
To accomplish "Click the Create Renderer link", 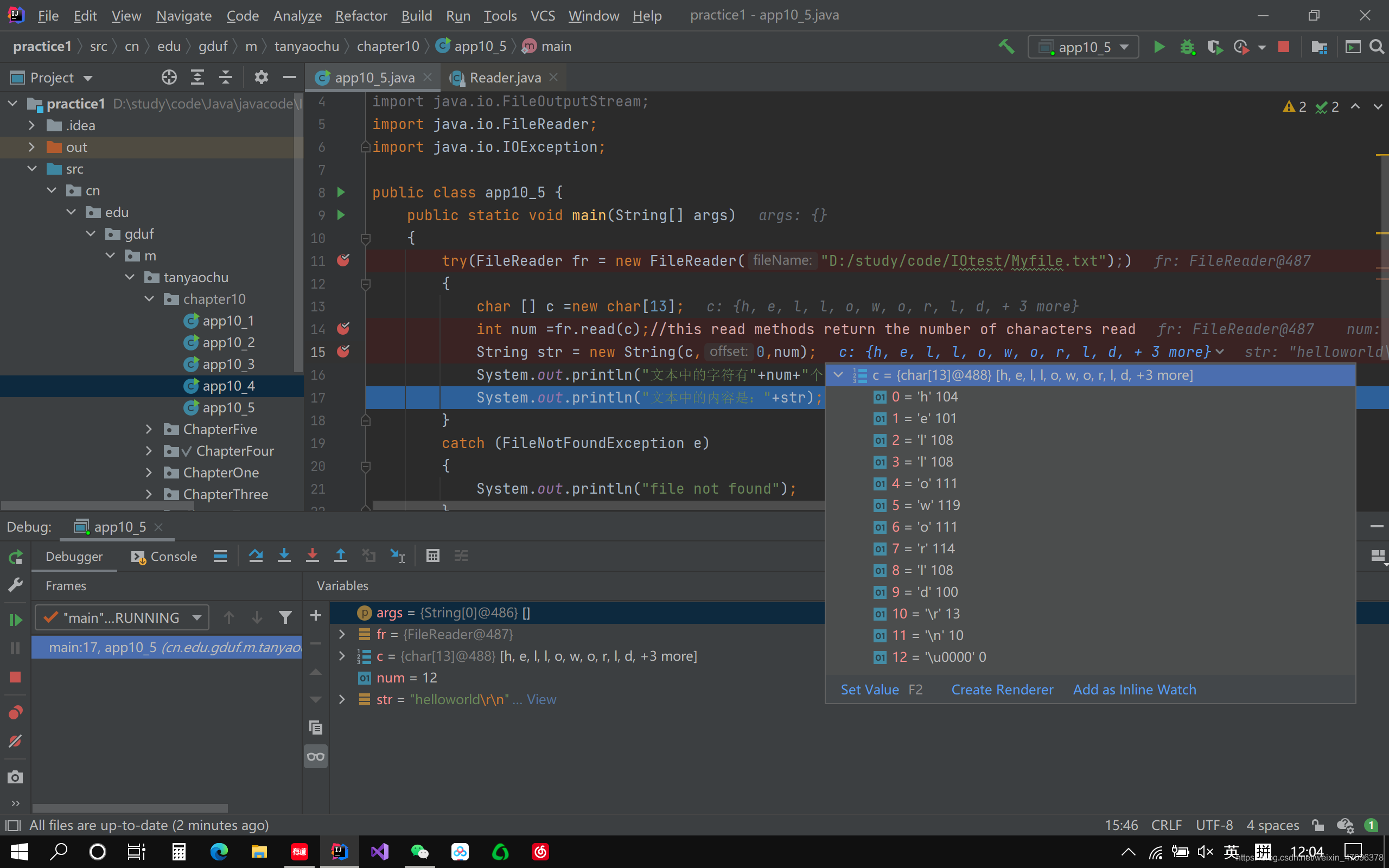I will click(1002, 690).
